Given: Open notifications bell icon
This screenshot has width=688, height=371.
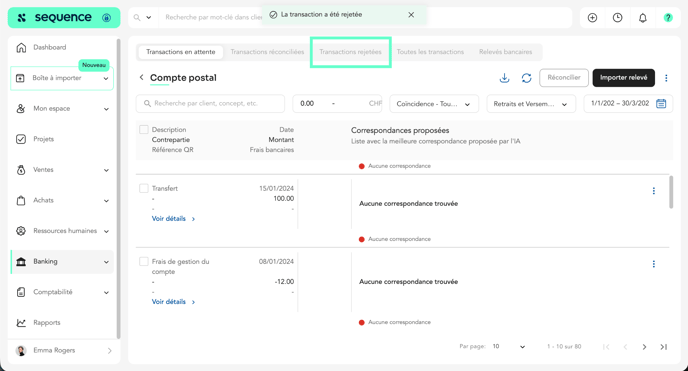Looking at the screenshot, I should (642, 18).
